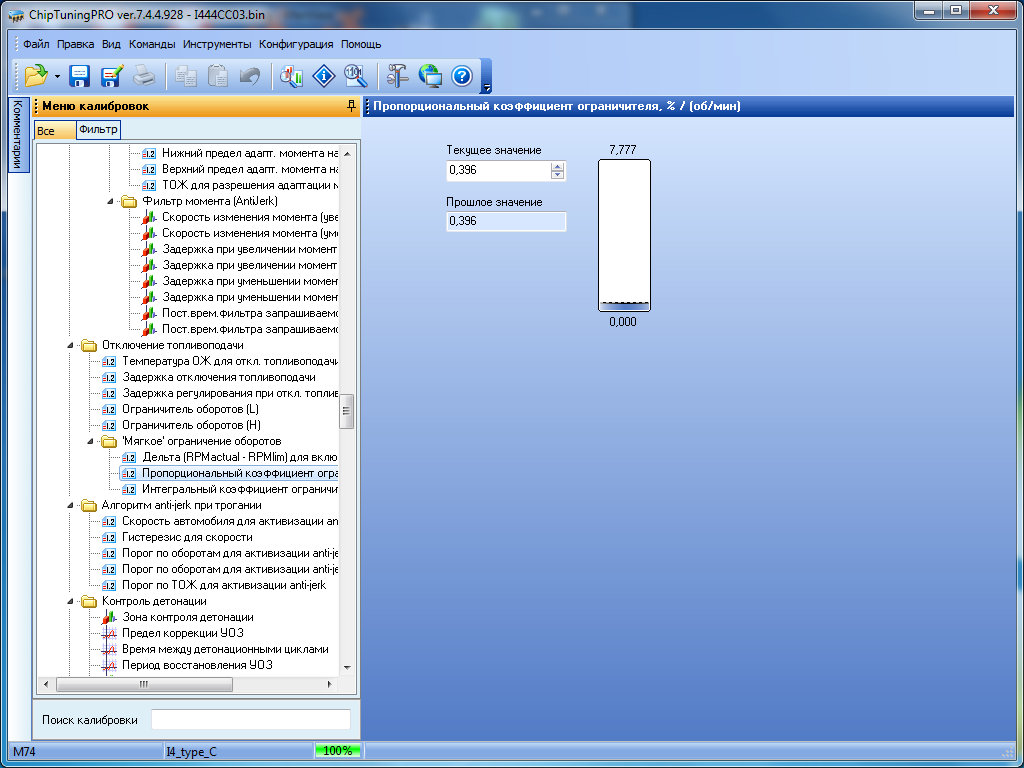Image resolution: width=1024 pixels, height=768 pixels.
Task: Collapse the Отключение топливоподачи folder
Action: click(x=71, y=345)
